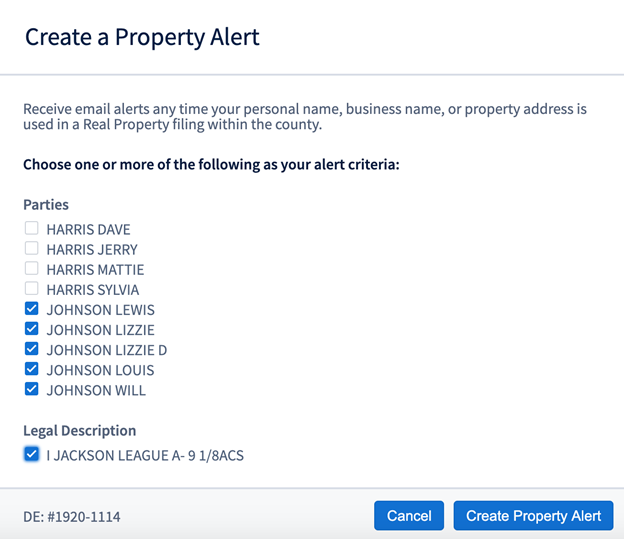The image size is (624, 539).
Task: Uncheck the I JACKSON LEAGUE legal description checkbox
Action: 31,455
